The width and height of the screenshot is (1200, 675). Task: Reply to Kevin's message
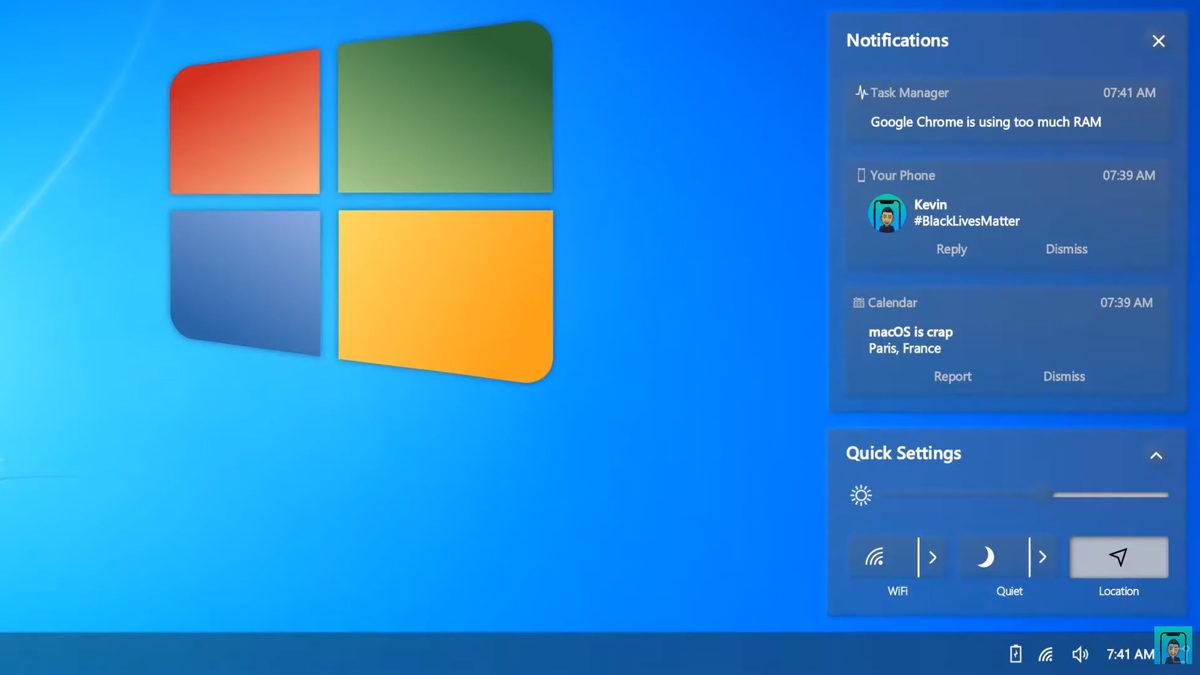tap(950, 249)
